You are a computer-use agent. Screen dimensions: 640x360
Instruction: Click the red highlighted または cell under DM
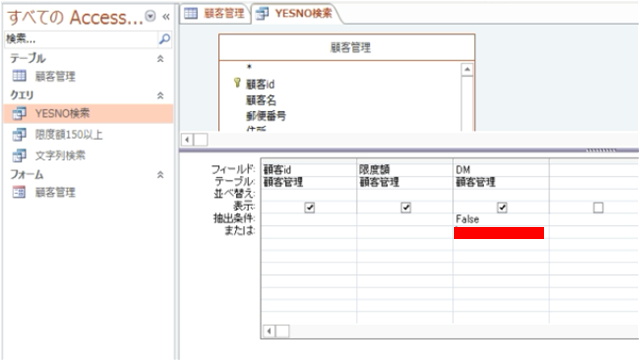tap(499, 233)
